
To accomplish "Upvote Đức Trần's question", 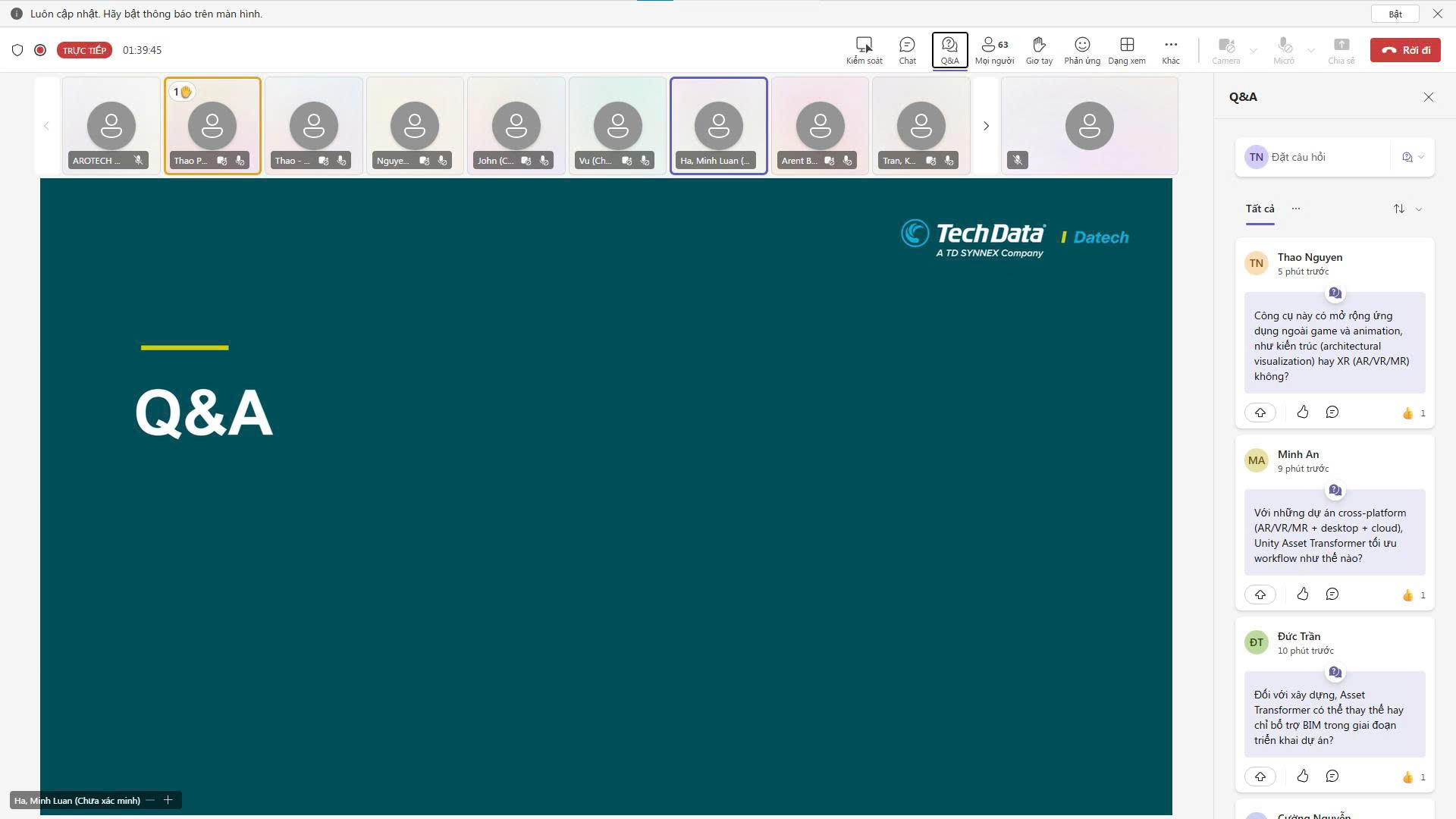I will tap(1260, 777).
